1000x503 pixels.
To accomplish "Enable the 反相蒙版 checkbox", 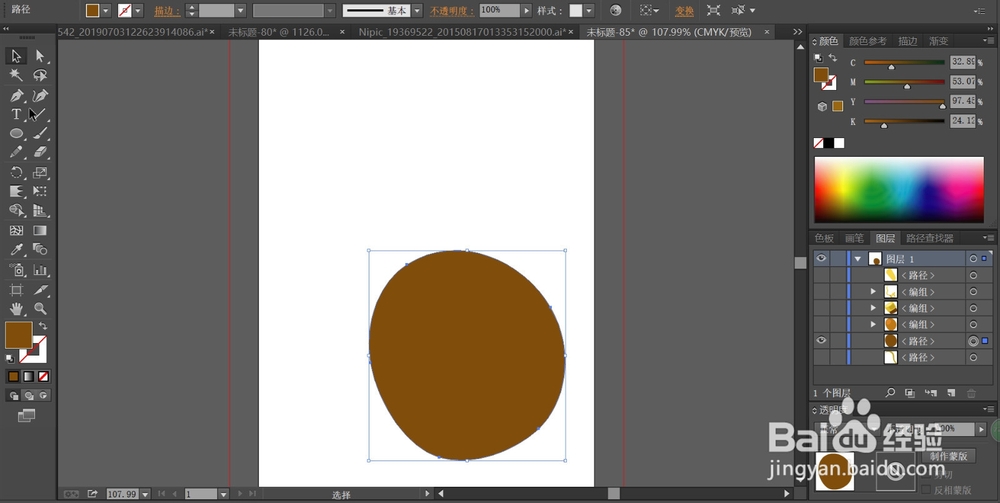I will coord(927,490).
